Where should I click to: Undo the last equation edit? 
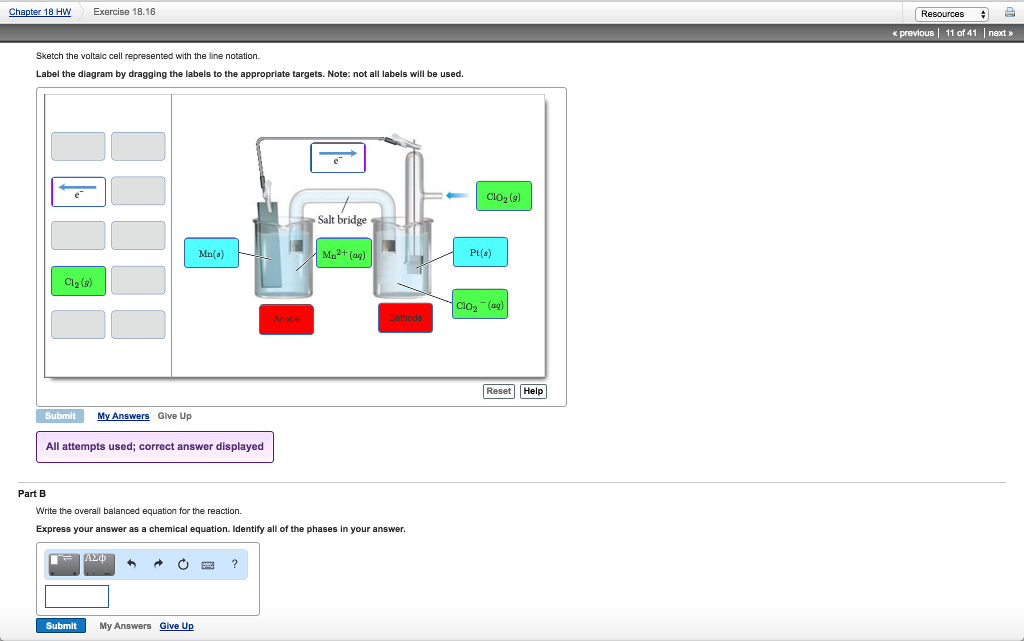tap(131, 565)
